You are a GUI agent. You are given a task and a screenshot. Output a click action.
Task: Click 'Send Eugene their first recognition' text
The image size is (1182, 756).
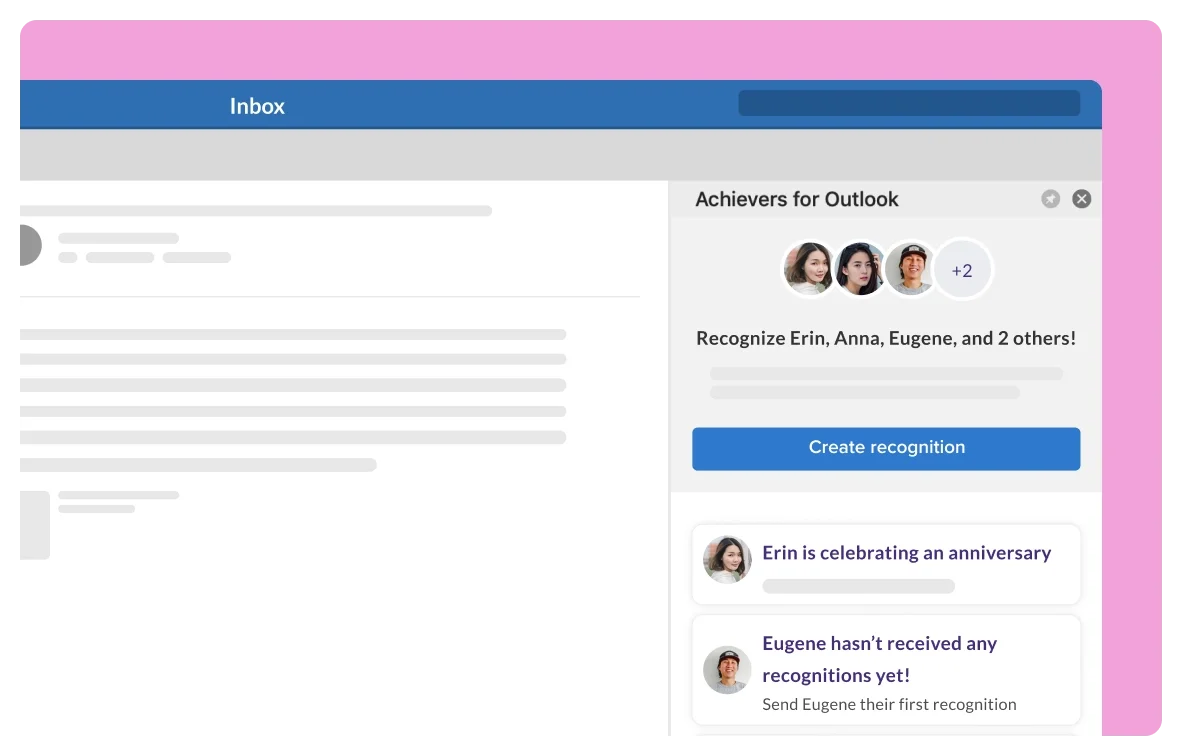pyautogui.click(x=889, y=704)
